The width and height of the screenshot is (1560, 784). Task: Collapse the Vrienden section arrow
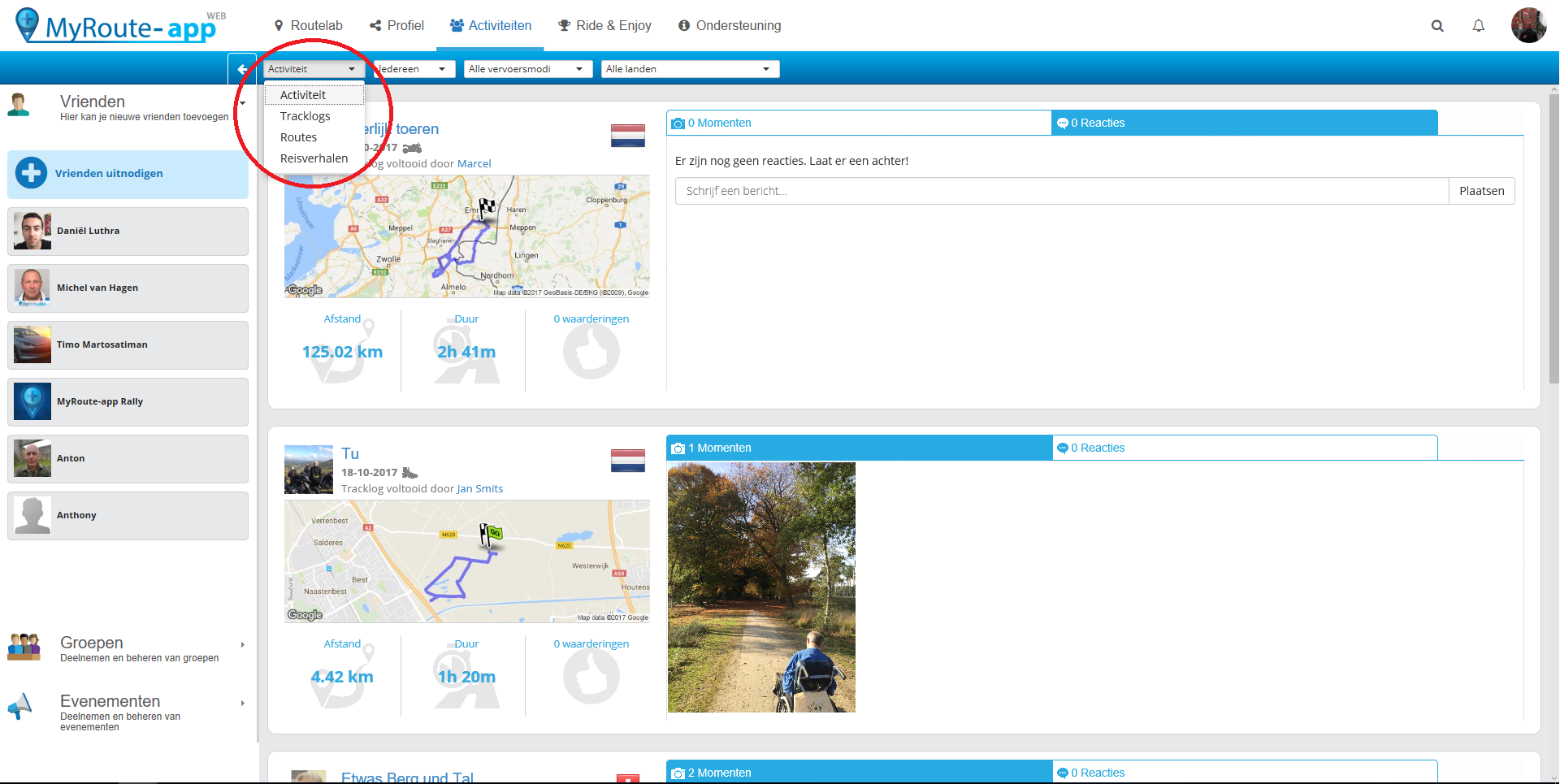point(242,103)
